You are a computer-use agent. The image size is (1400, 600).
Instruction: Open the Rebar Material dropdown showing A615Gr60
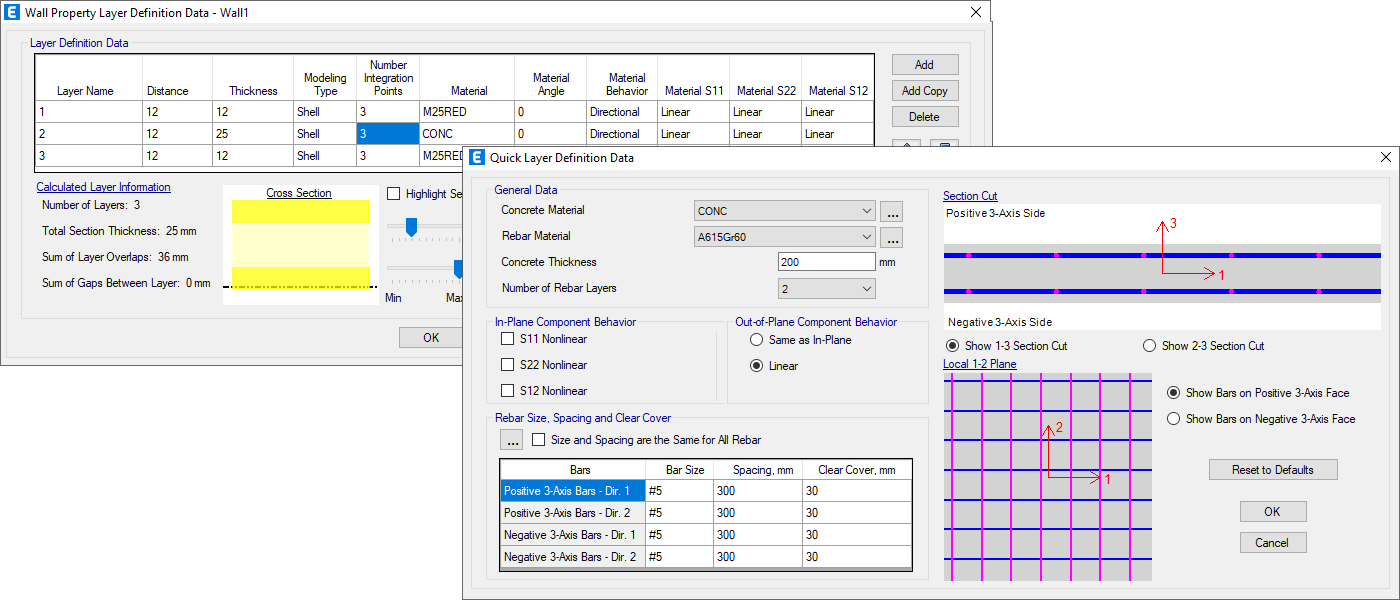(785, 237)
